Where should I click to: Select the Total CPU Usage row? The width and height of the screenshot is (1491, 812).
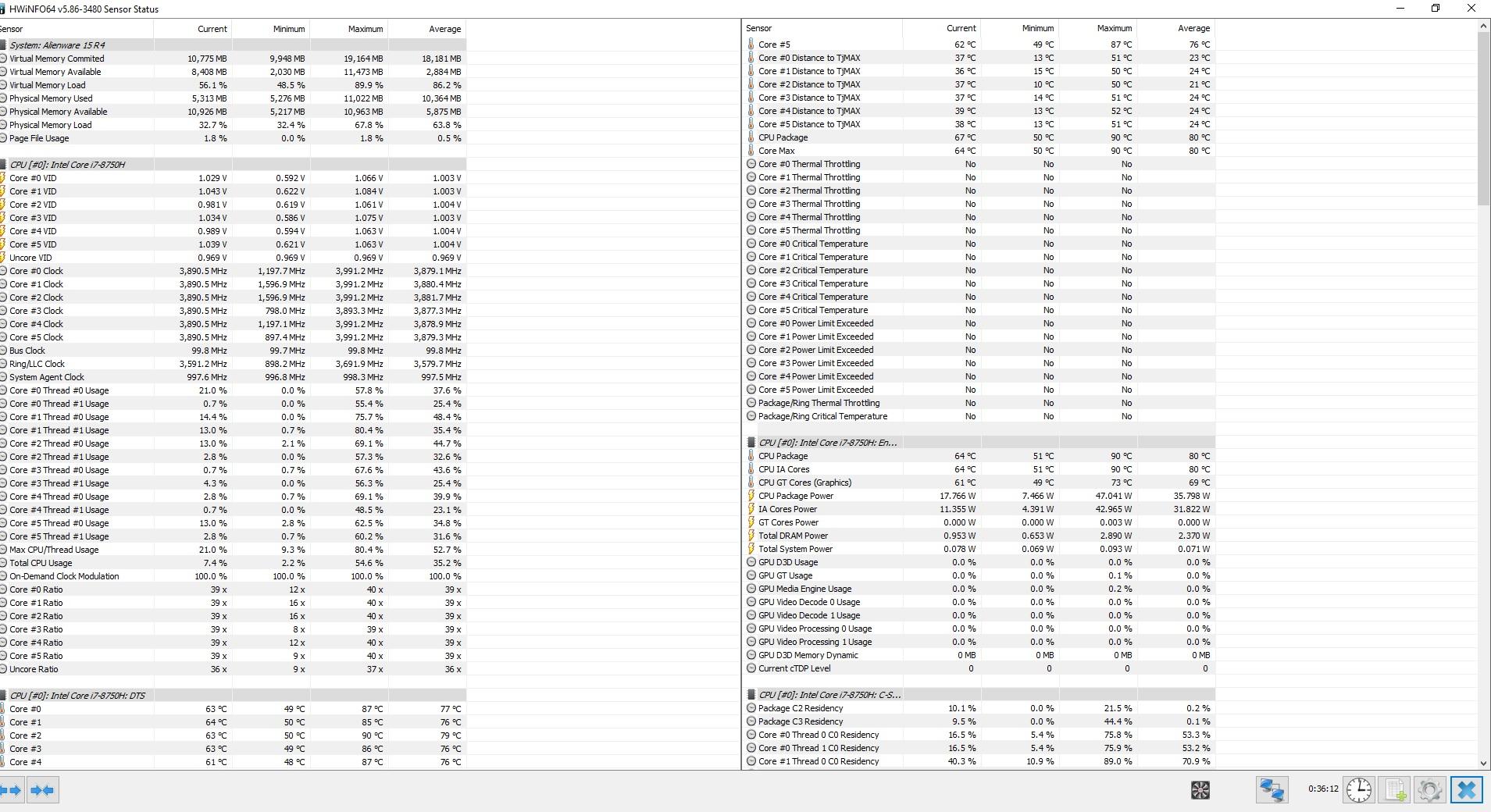[x=41, y=563]
